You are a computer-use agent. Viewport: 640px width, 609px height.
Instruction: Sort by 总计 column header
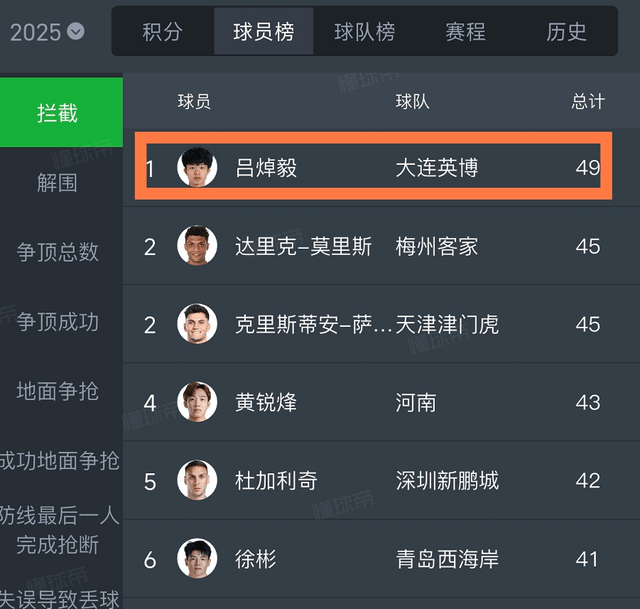(588, 102)
